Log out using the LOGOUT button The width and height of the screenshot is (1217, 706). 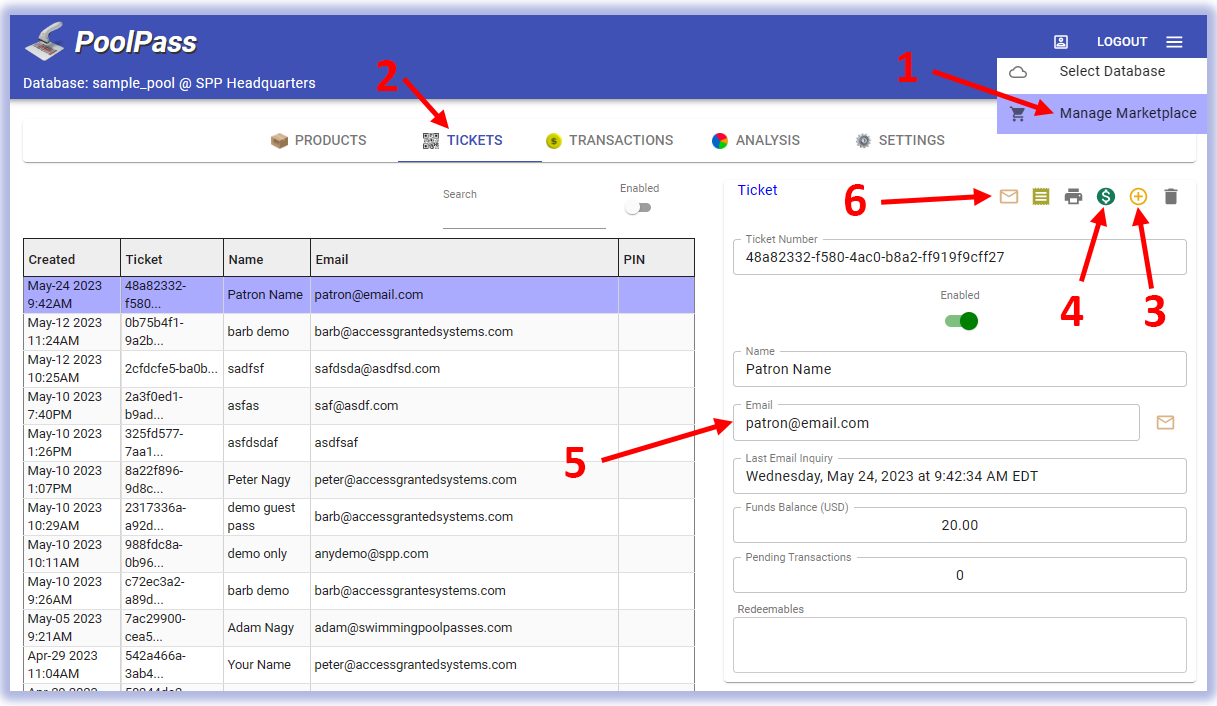pos(1122,42)
